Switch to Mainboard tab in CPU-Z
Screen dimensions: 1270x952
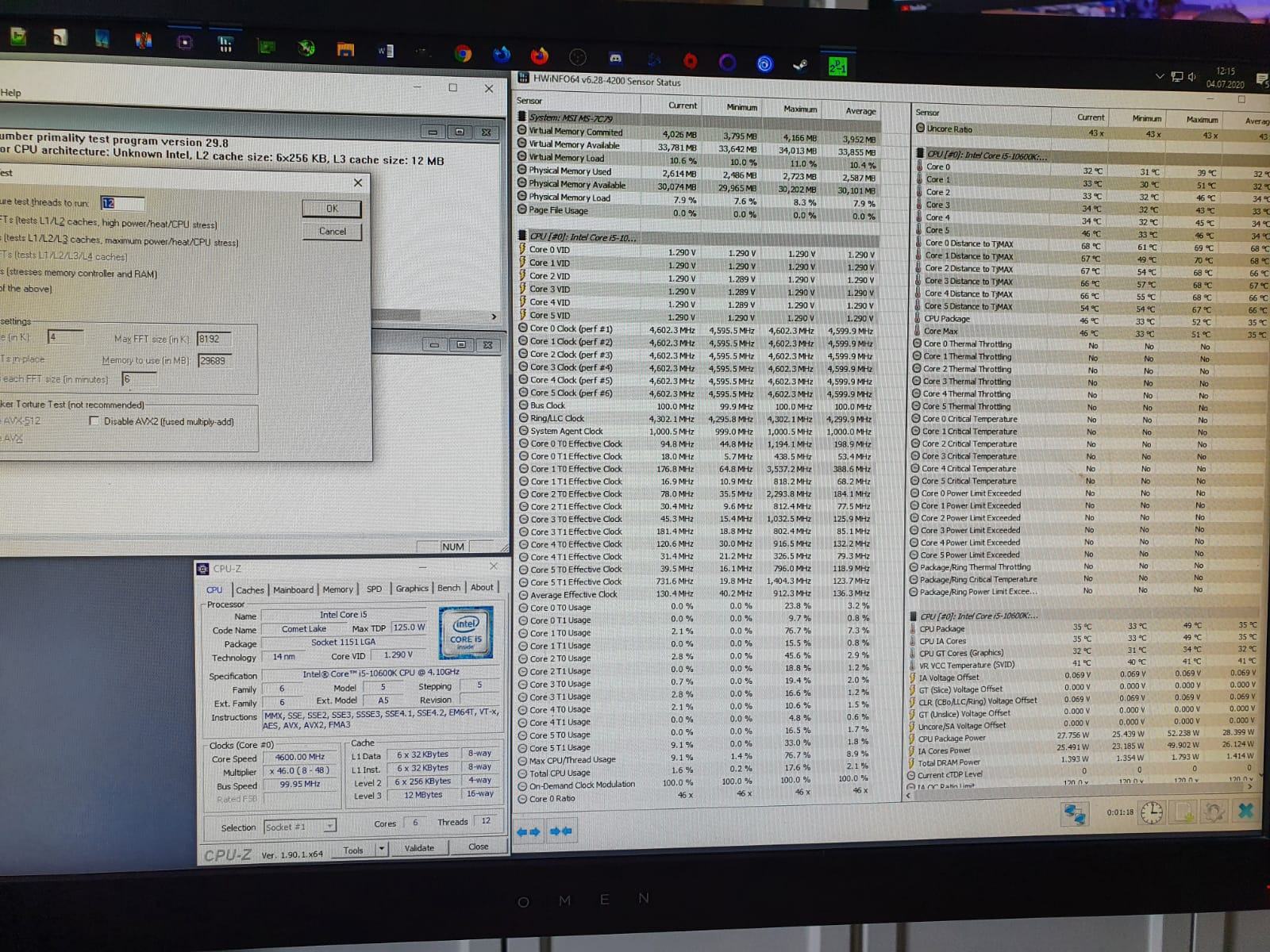[x=293, y=589]
